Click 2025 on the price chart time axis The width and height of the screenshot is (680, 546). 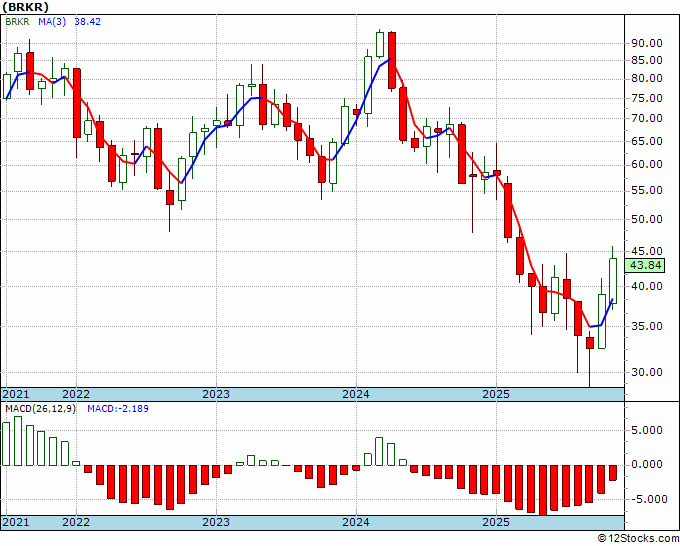pos(496,394)
